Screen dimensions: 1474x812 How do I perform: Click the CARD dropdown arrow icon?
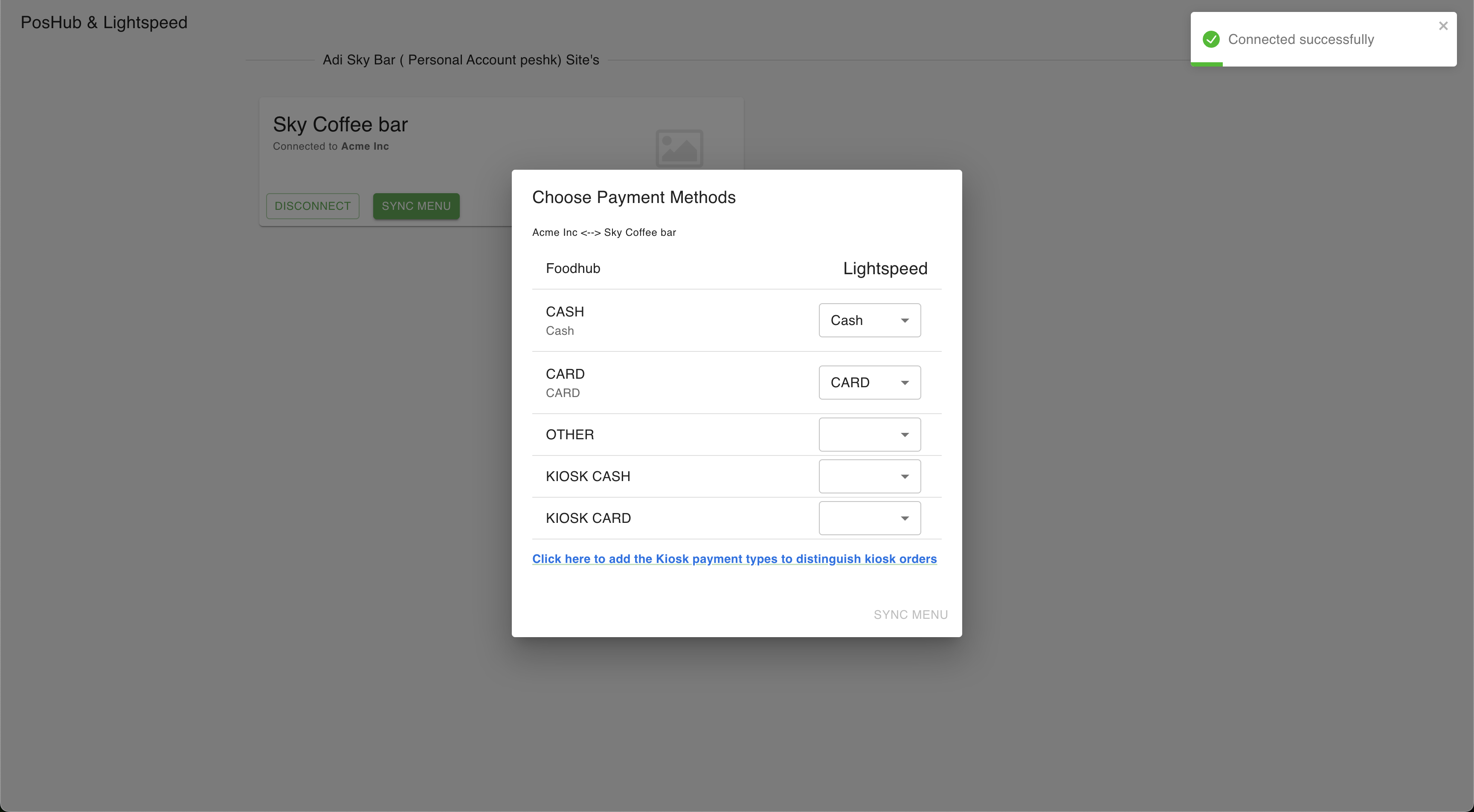905,383
